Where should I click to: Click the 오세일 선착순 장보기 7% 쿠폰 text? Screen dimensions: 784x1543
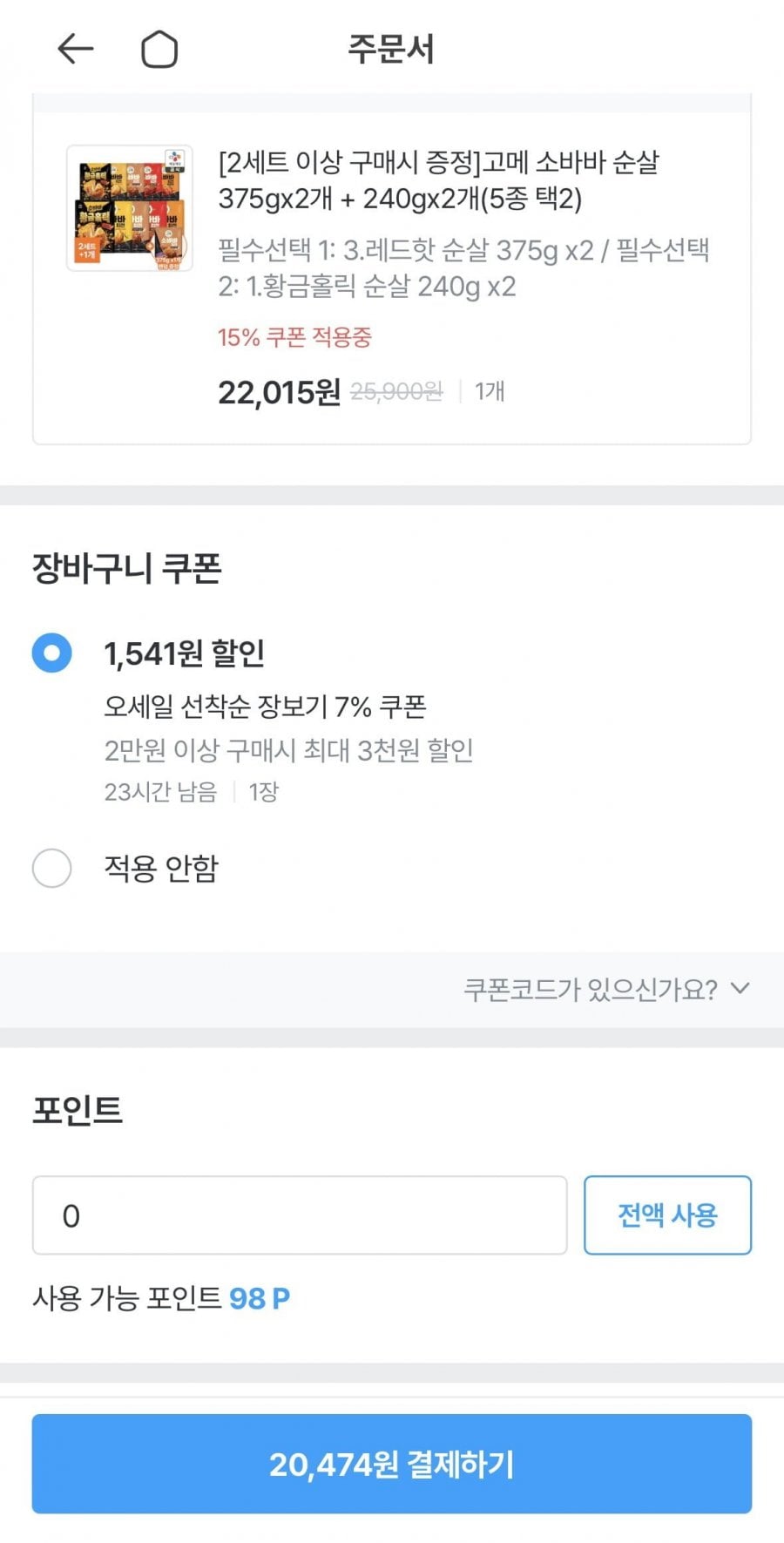point(265,706)
